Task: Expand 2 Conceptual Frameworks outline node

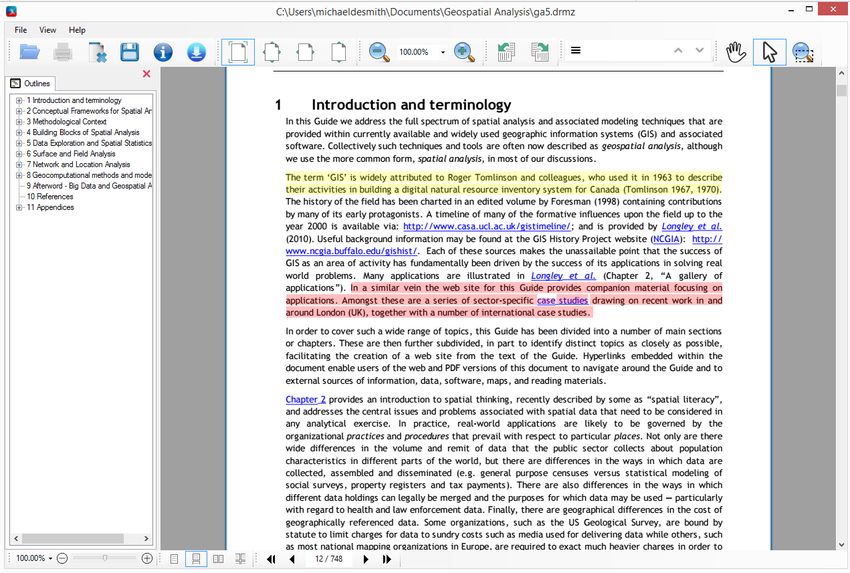Action: 19,111
